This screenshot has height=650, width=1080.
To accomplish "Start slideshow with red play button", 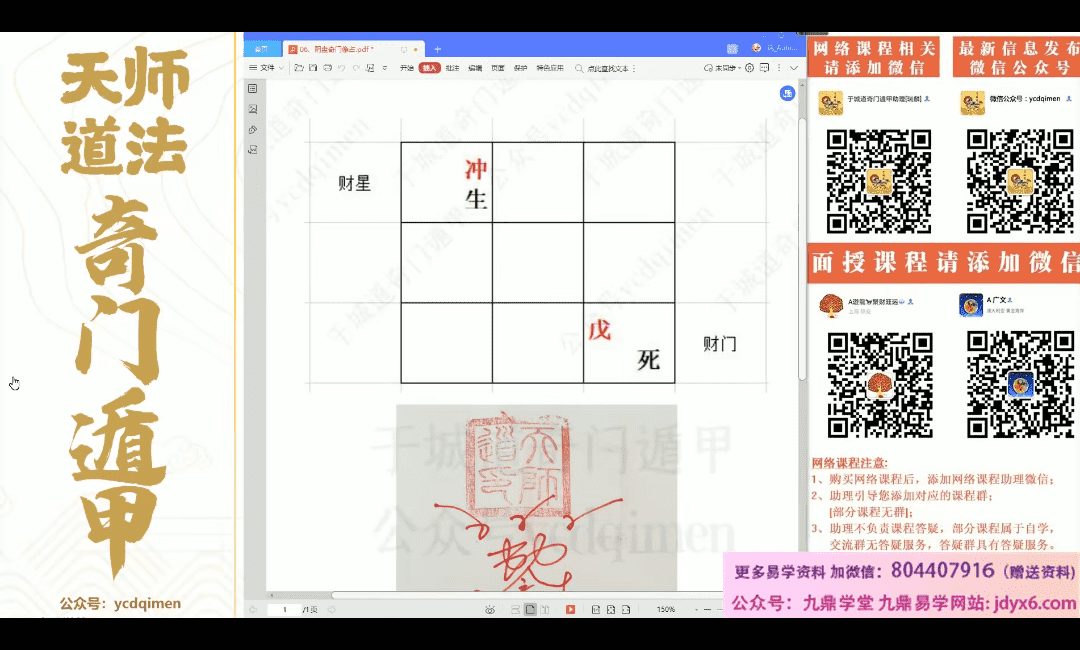I will point(570,609).
